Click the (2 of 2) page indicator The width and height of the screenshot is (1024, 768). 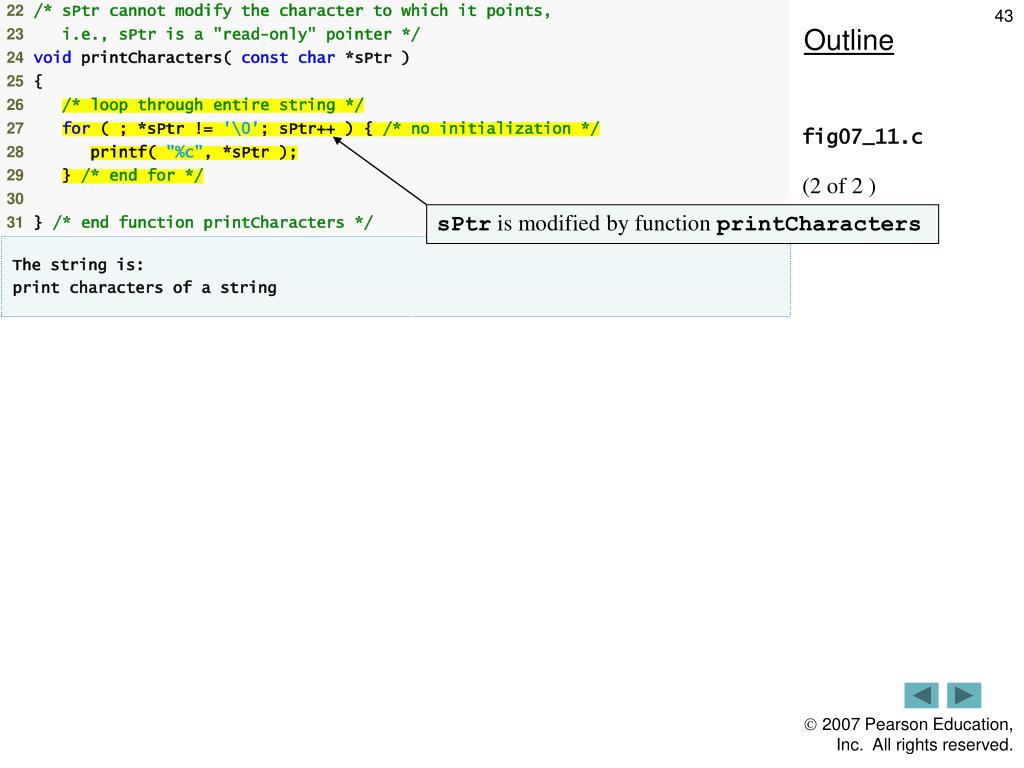pos(839,187)
